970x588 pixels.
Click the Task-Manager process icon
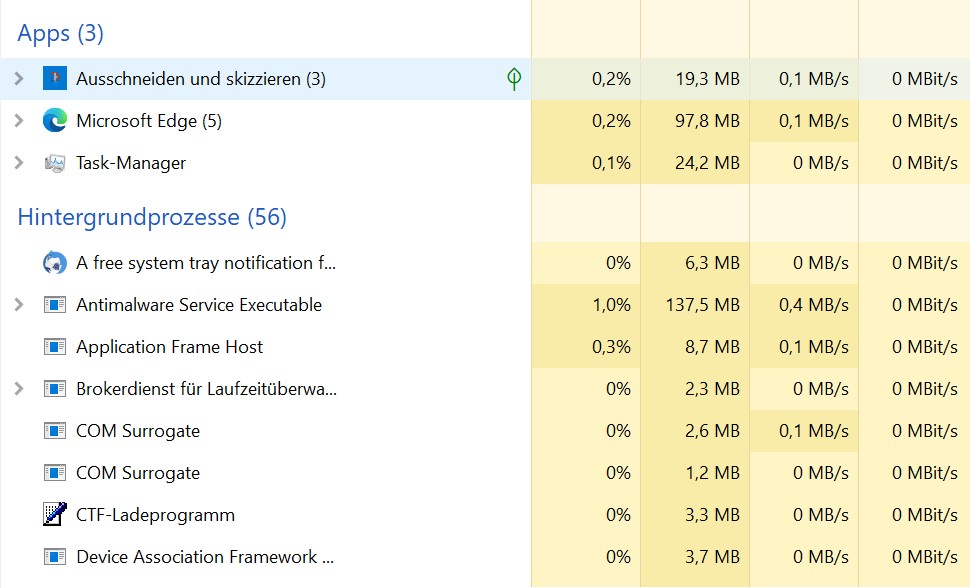click(54, 163)
